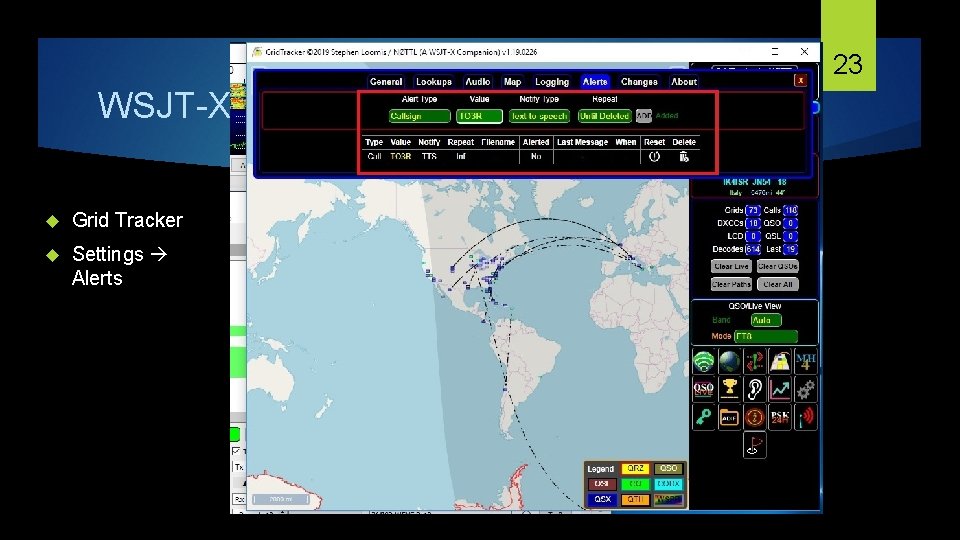Delete the TO3R alert with trash icon
The width and height of the screenshot is (960, 540).
(684, 157)
